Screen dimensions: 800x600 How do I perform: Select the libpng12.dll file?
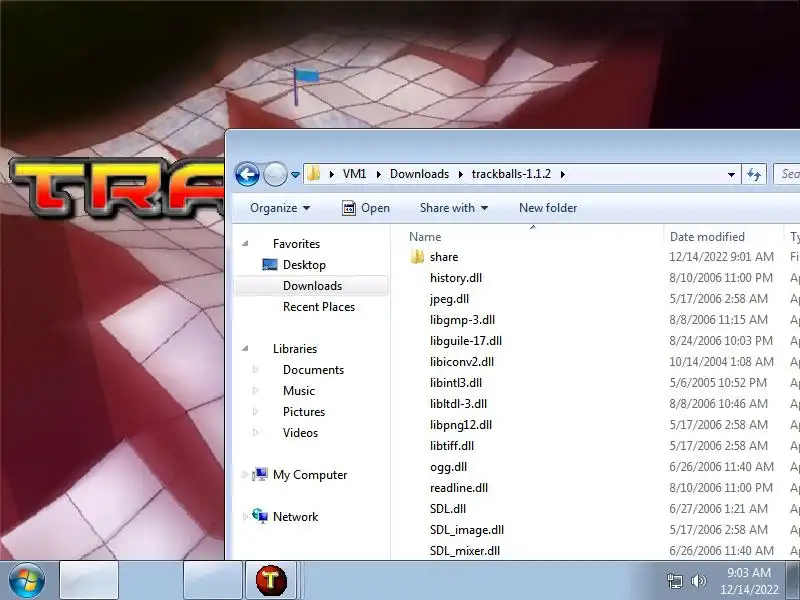click(461, 425)
